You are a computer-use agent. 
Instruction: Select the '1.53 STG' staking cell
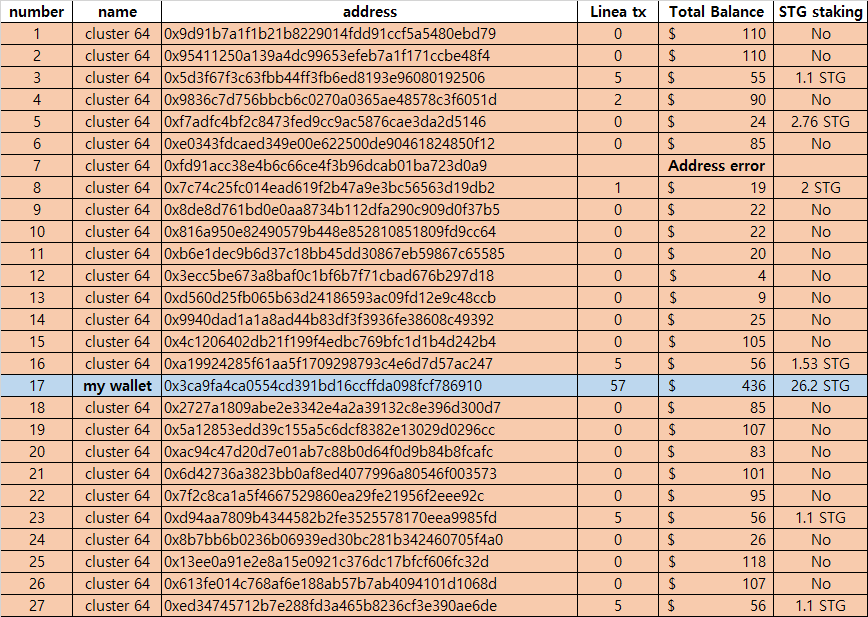(820, 364)
